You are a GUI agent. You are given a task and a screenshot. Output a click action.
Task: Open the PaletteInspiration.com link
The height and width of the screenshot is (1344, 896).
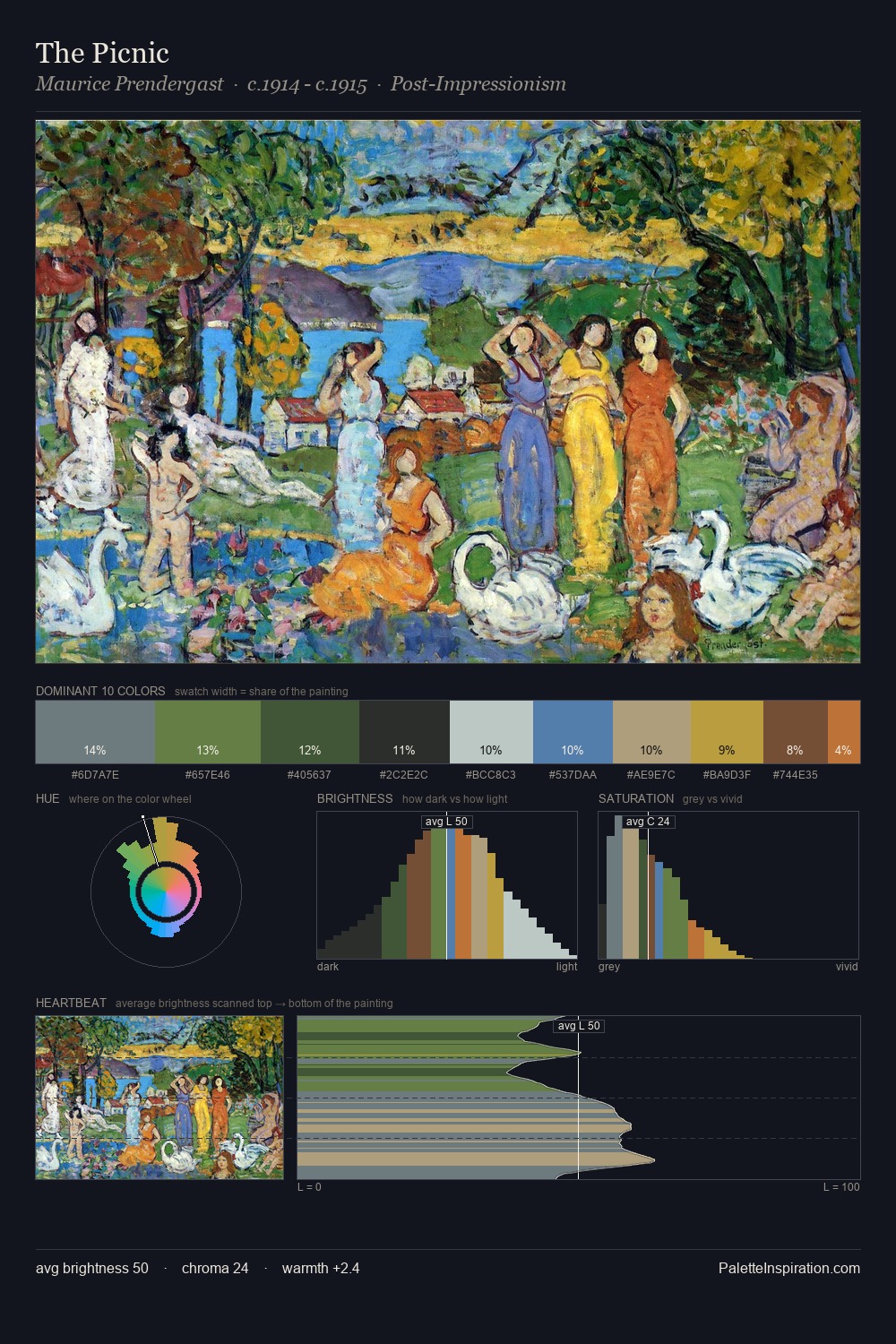coord(789,1268)
